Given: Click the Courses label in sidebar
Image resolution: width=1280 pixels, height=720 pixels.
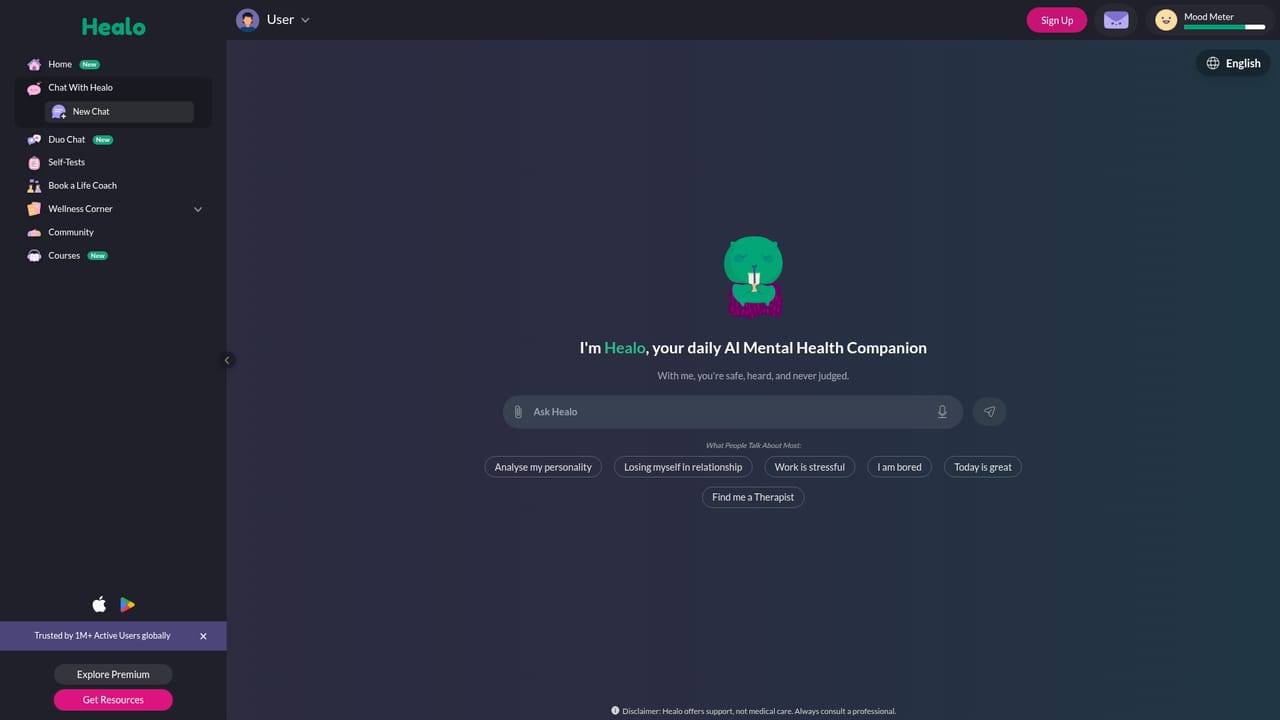Looking at the screenshot, I should (64, 255).
